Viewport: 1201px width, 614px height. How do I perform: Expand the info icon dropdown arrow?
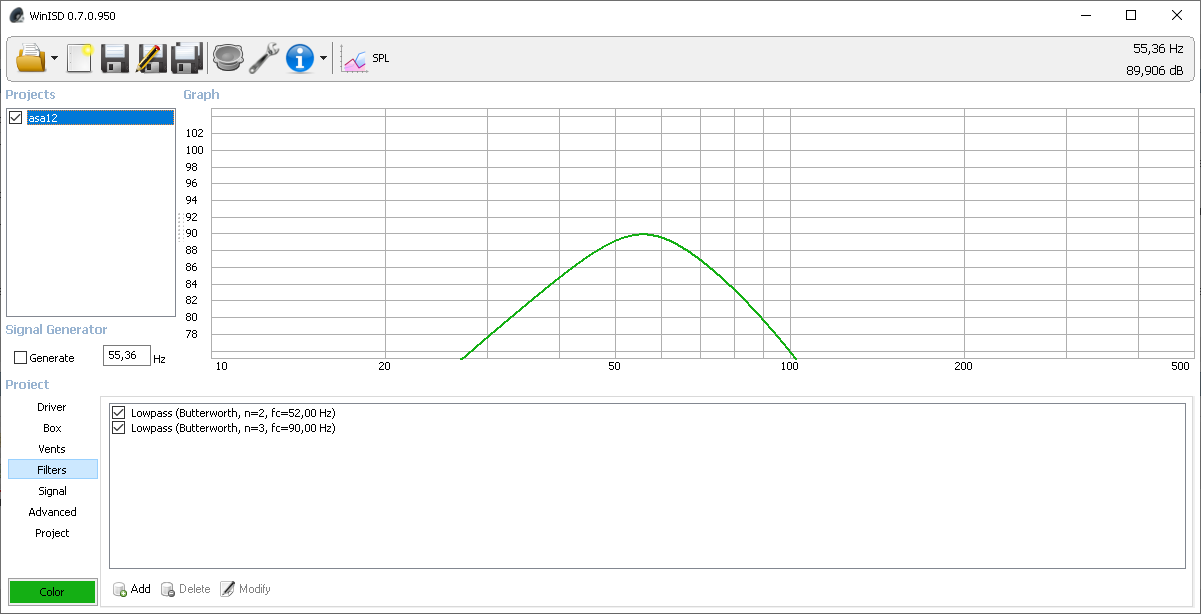[323, 59]
